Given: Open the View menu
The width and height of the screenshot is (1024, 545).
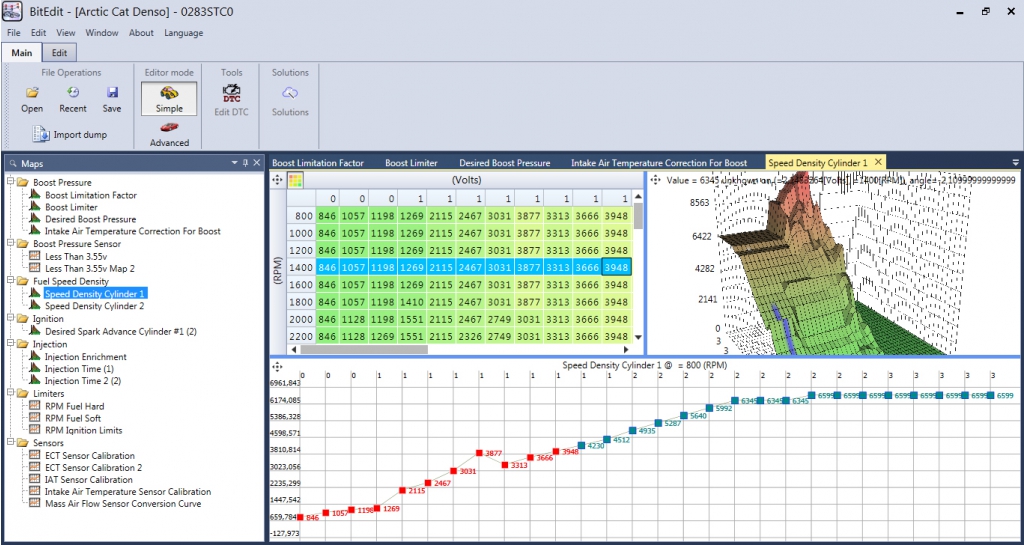Looking at the screenshot, I should (x=66, y=33).
